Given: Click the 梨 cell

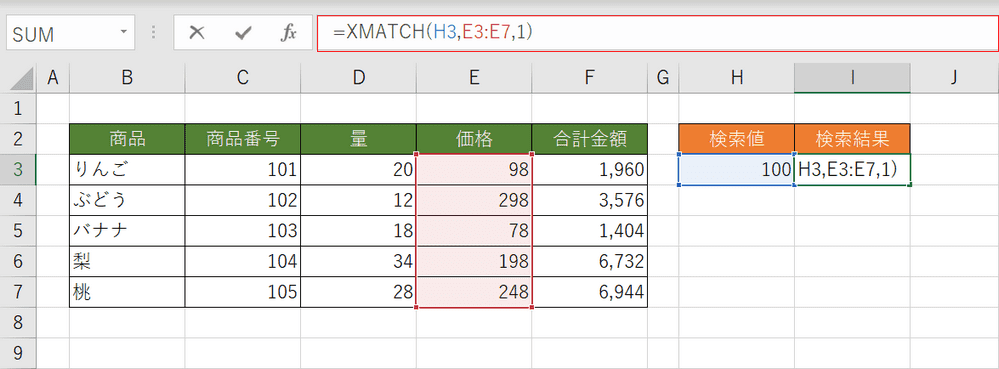Looking at the screenshot, I should [127, 261].
